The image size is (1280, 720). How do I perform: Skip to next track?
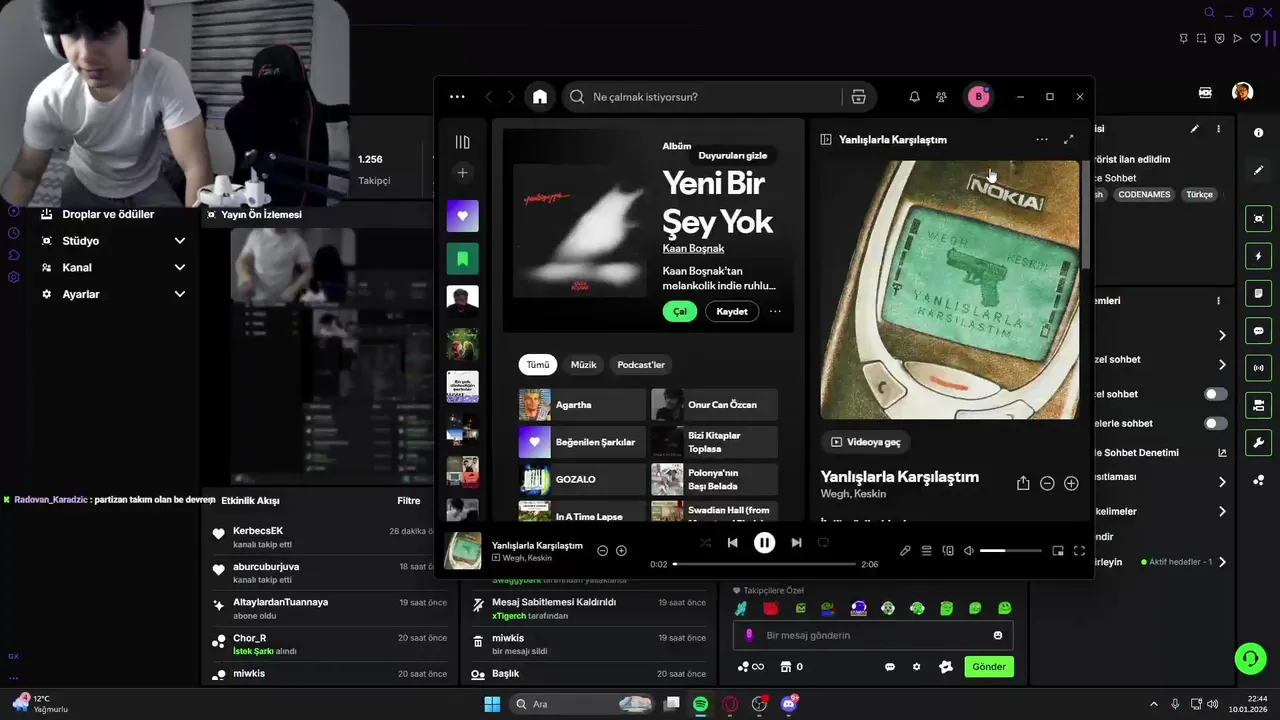pos(796,543)
